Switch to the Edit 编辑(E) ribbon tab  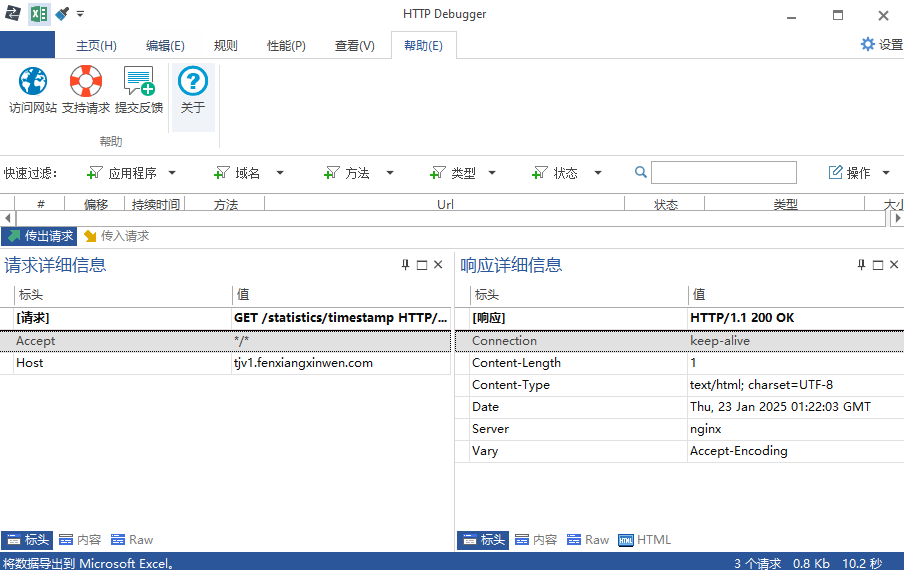(165, 46)
